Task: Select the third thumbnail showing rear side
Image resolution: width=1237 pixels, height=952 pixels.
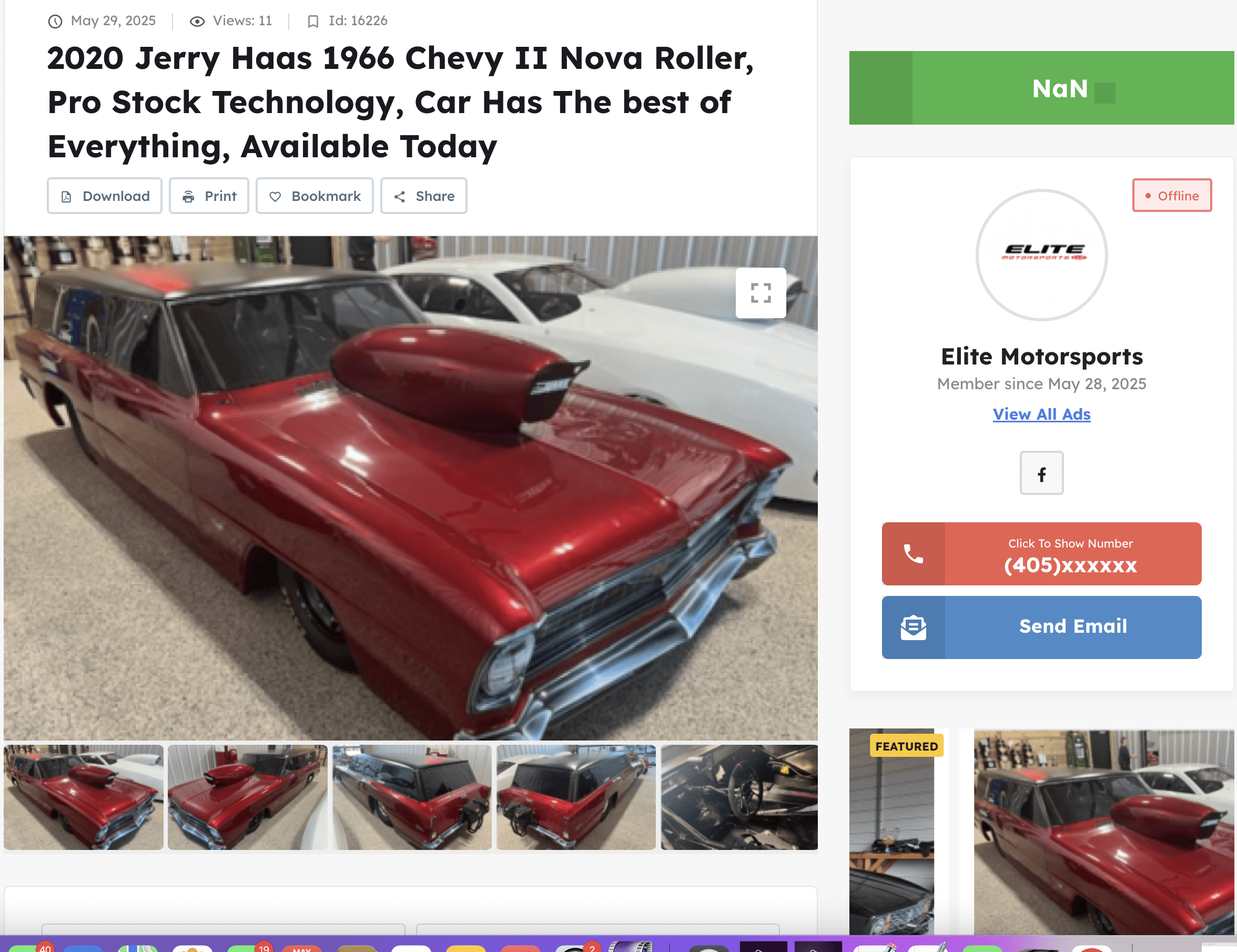Action: 412,797
